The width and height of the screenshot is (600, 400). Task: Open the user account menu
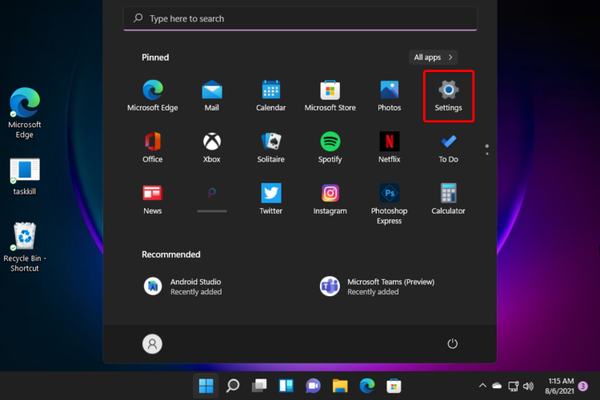click(x=152, y=343)
